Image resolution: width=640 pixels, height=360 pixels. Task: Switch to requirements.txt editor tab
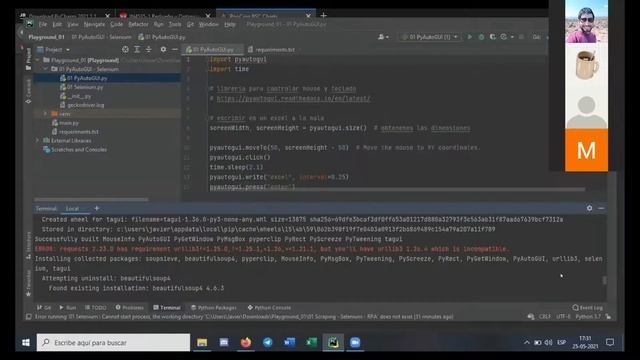click(271, 49)
